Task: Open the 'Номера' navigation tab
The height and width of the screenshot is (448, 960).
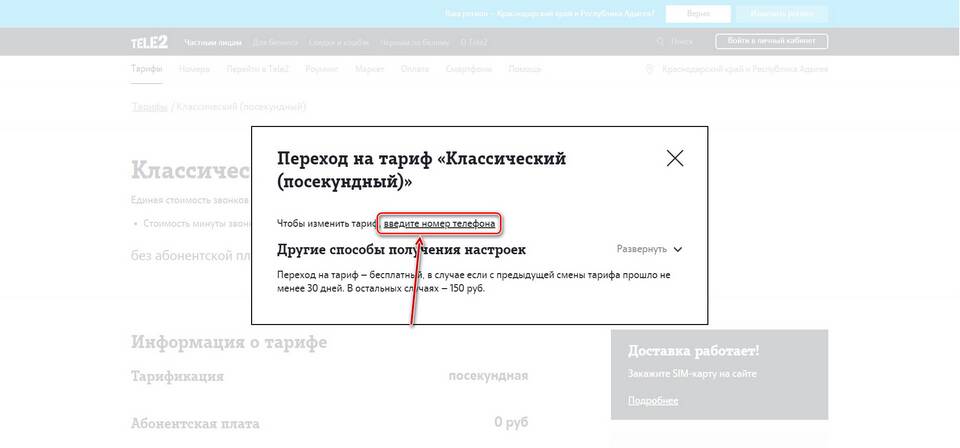Action: (x=194, y=69)
